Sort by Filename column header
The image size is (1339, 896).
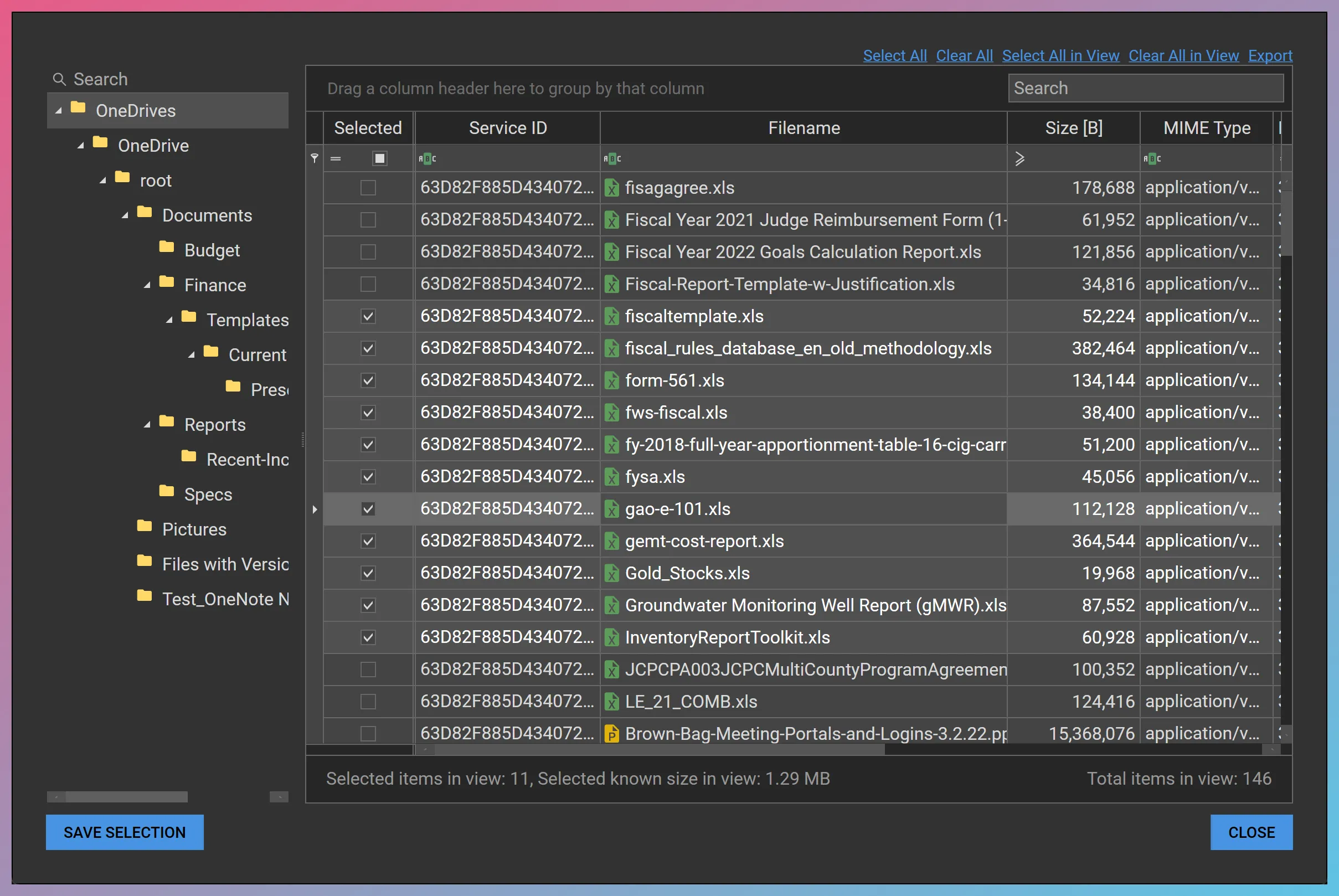pyautogui.click(x=804, y=128)
